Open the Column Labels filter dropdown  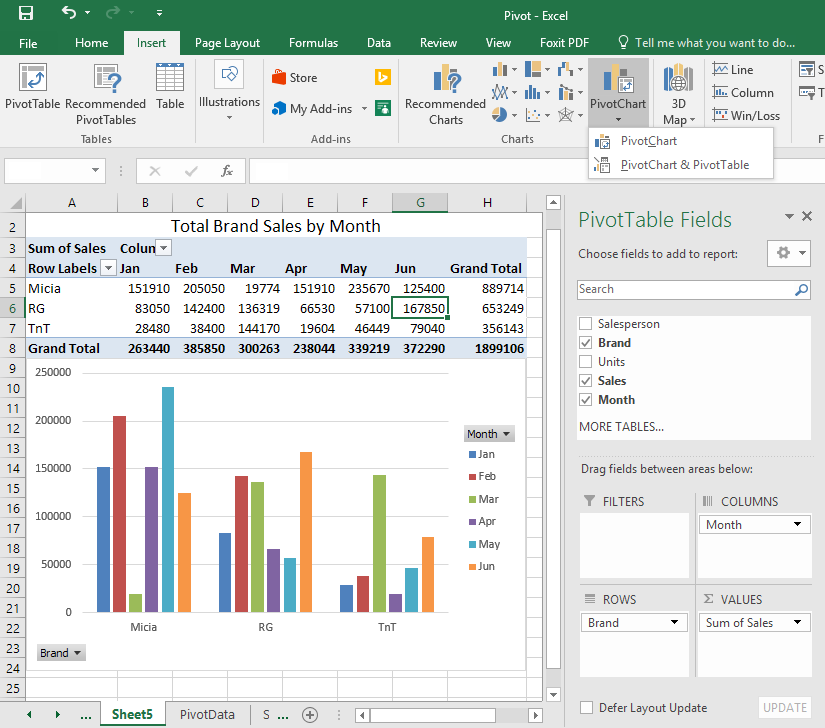[164, 248]
